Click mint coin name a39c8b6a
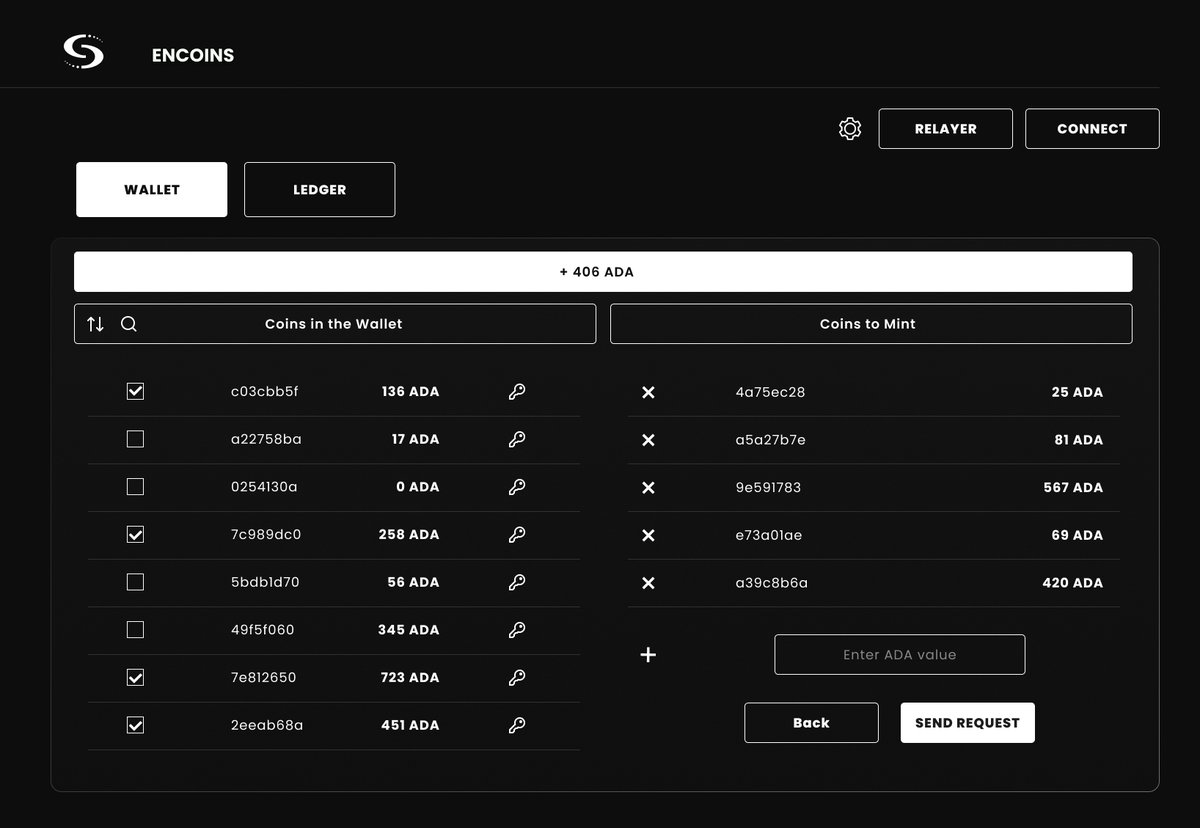Viewport: 1200px width, 828px height. [772, 583]
